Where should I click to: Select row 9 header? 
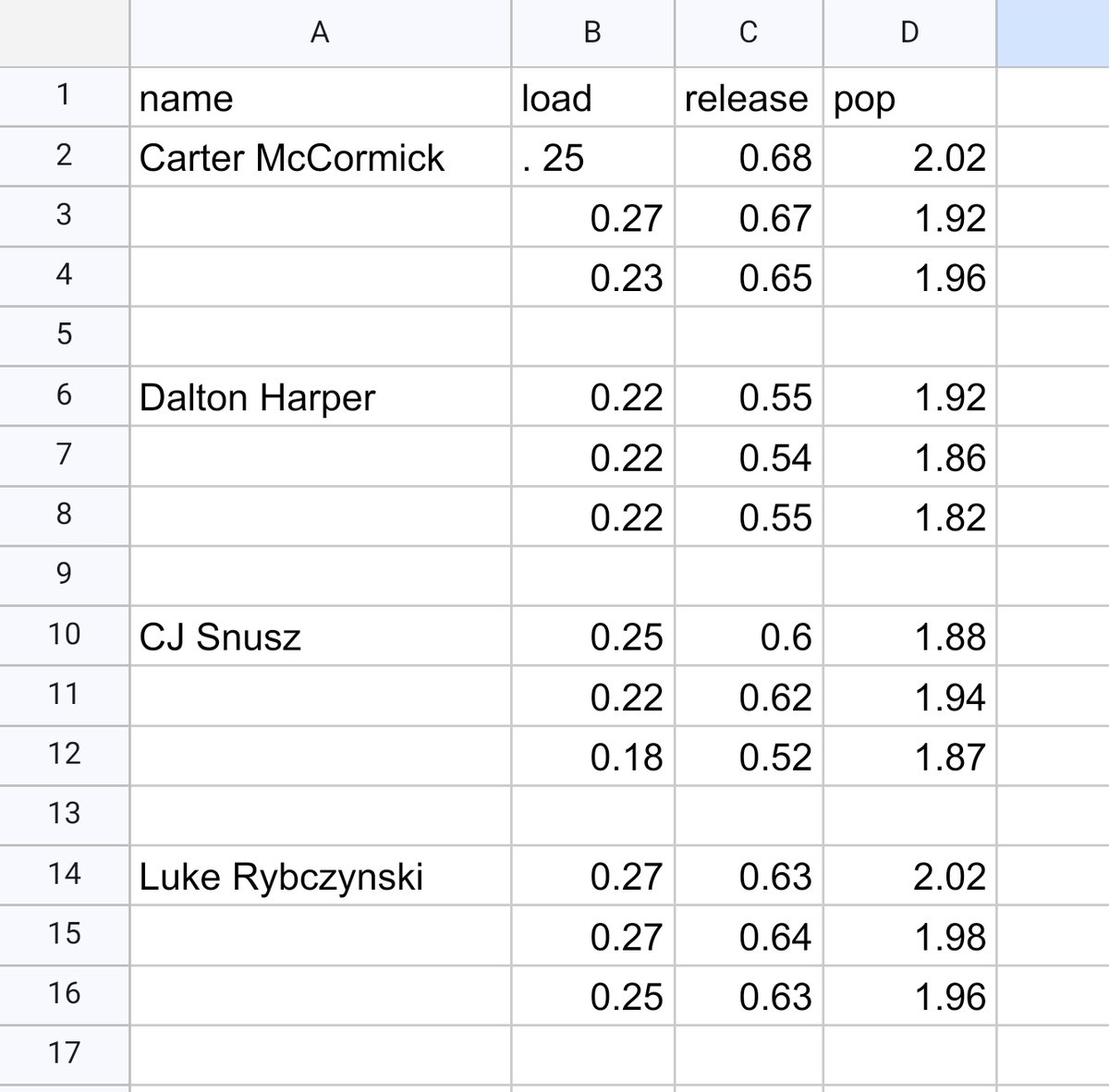point(64,576)
